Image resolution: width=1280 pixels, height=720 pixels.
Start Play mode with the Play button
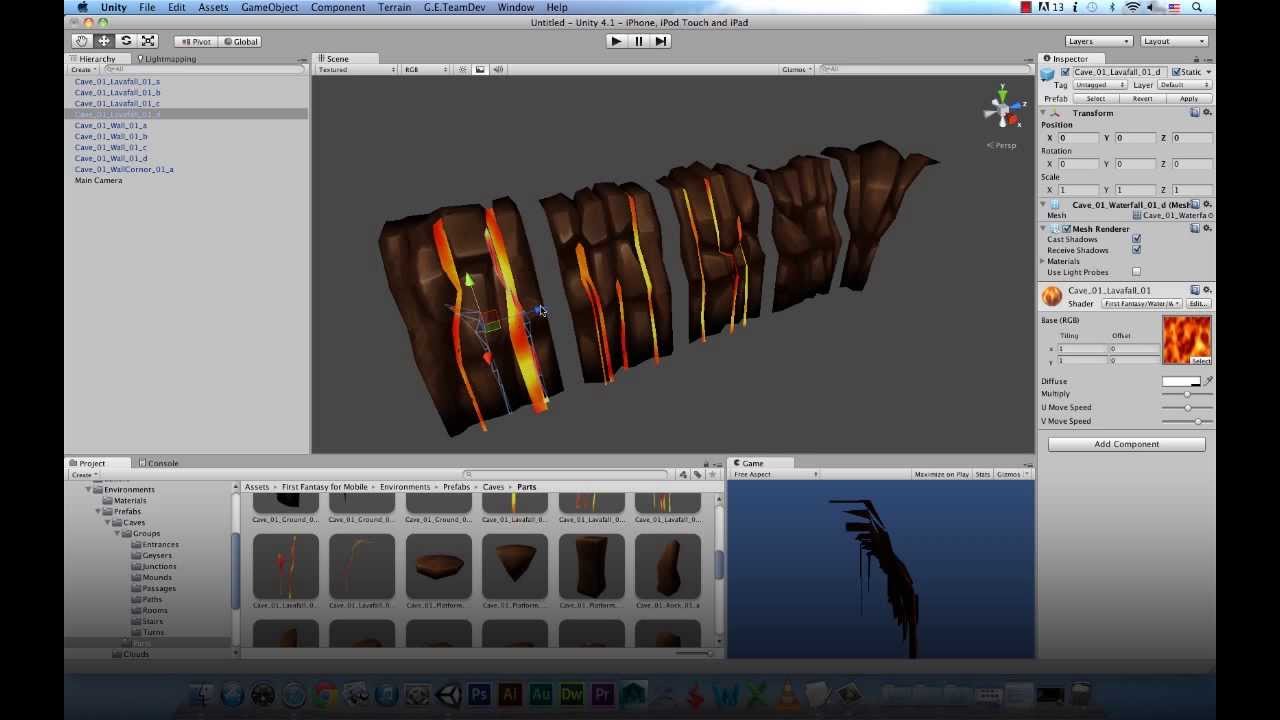[x=616, y=41]
